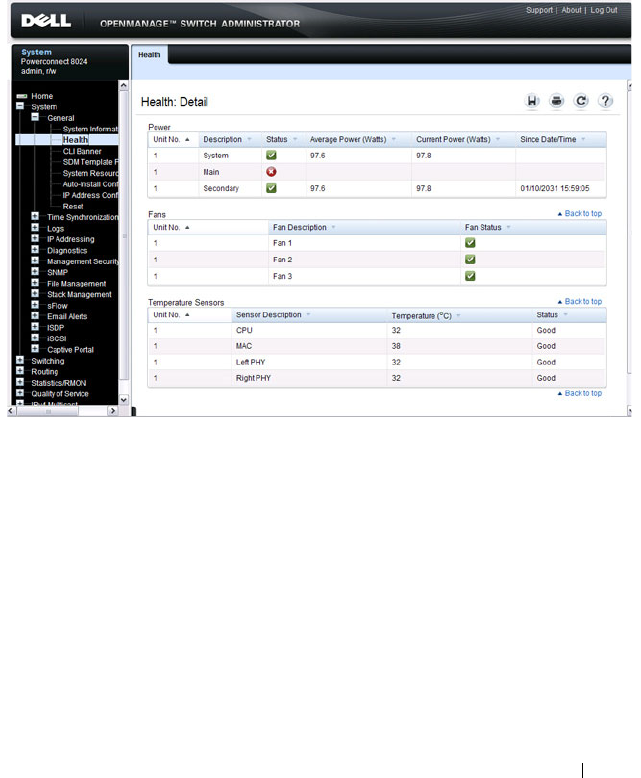The height and width of the screenshot is (778, 641).
Task: Expand the Statistics/RMON node
Action: click(20, 382)
